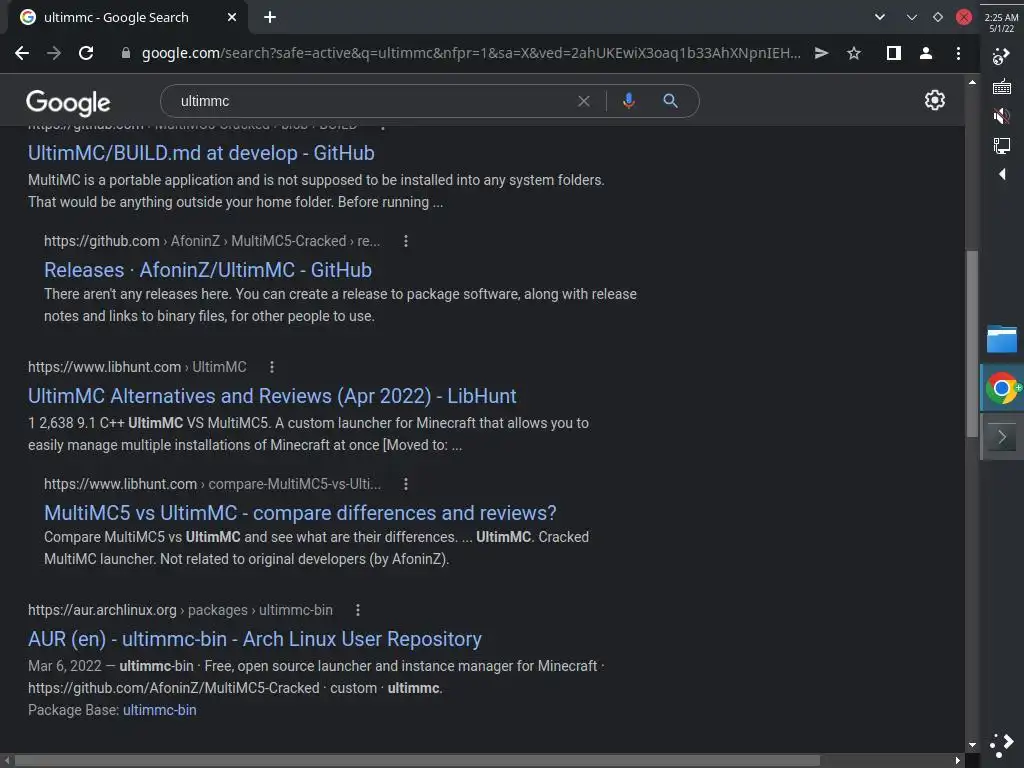This screenshot has width=1024, height=768.
Task: Open MultiMC5 vs UltimMC compare result
Action: 300,513
